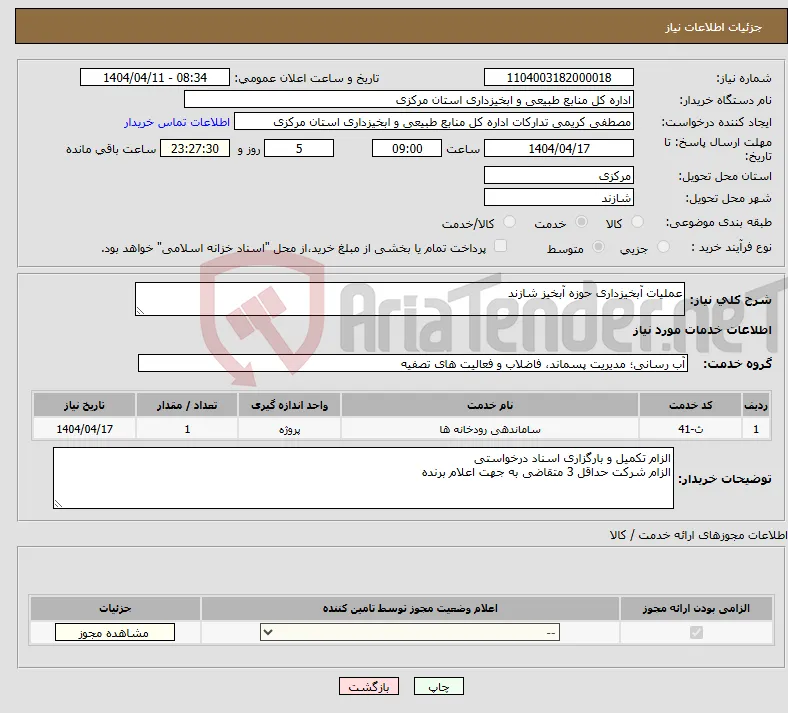The height and width of the screenshot is (713, 788).
Task: Click the remaining days field showing 5
Action: point(299,148)
